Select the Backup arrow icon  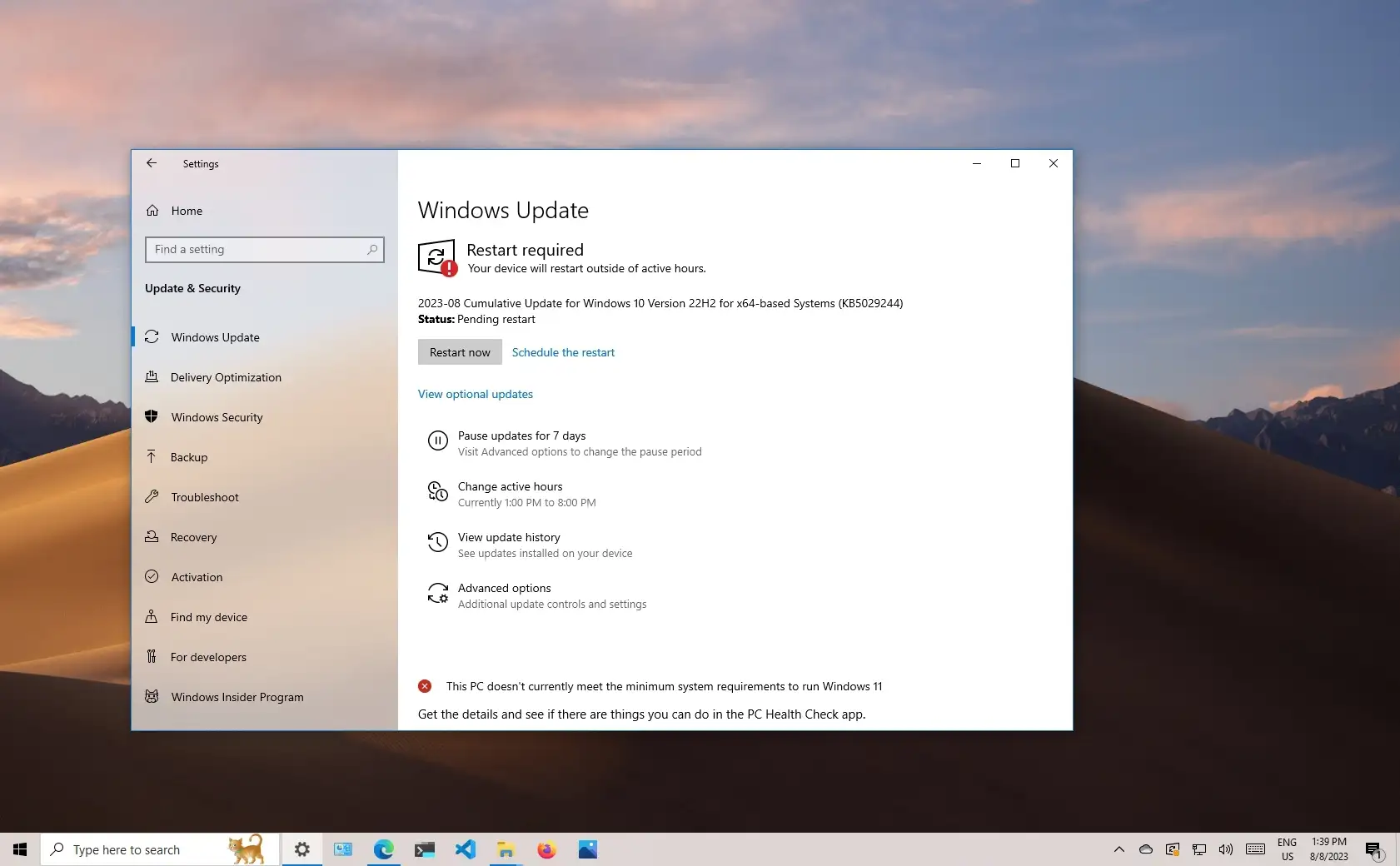pos(152,456)
